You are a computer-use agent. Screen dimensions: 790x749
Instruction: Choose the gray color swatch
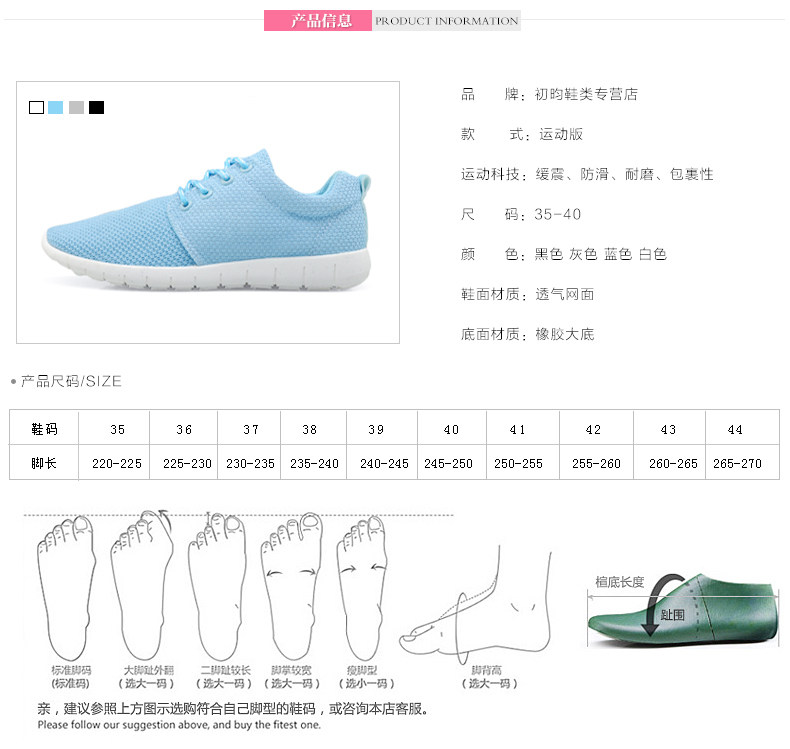tap(76, 107)
